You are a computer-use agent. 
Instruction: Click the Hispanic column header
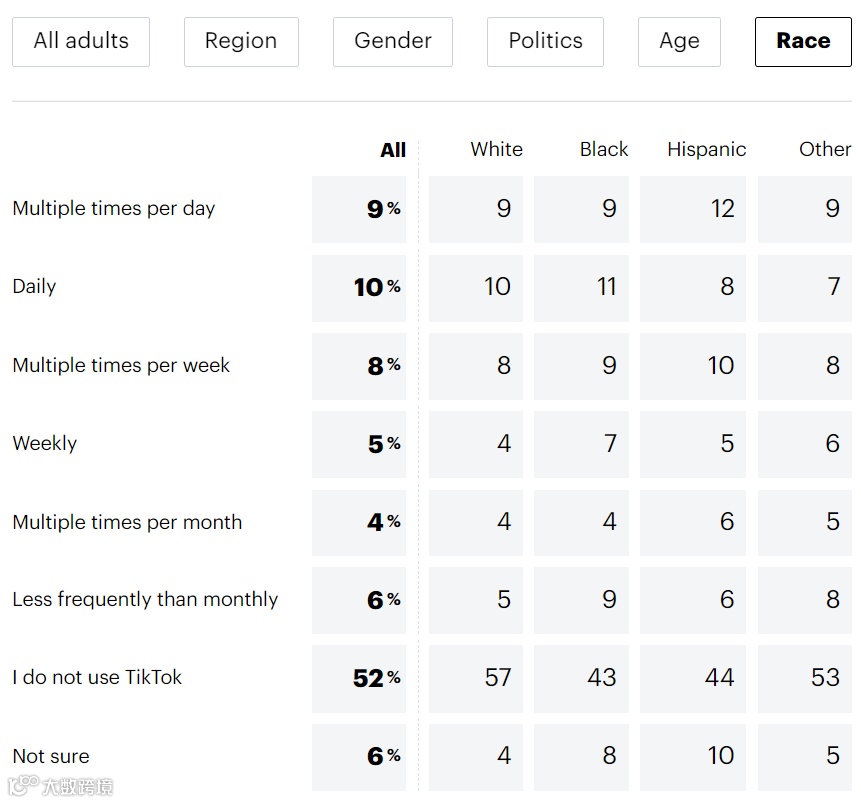pos(706,149)
